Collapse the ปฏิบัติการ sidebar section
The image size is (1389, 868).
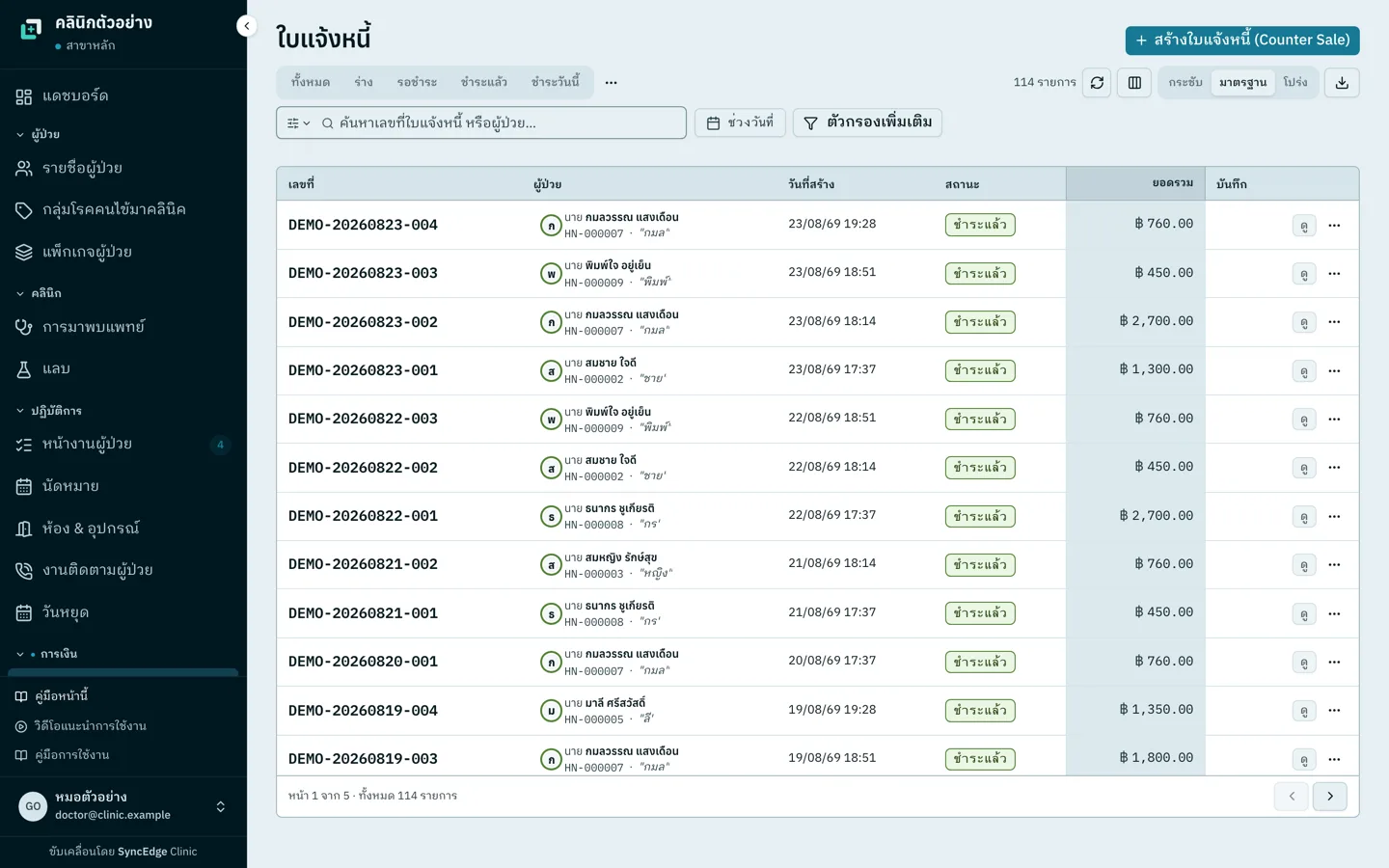49,411
